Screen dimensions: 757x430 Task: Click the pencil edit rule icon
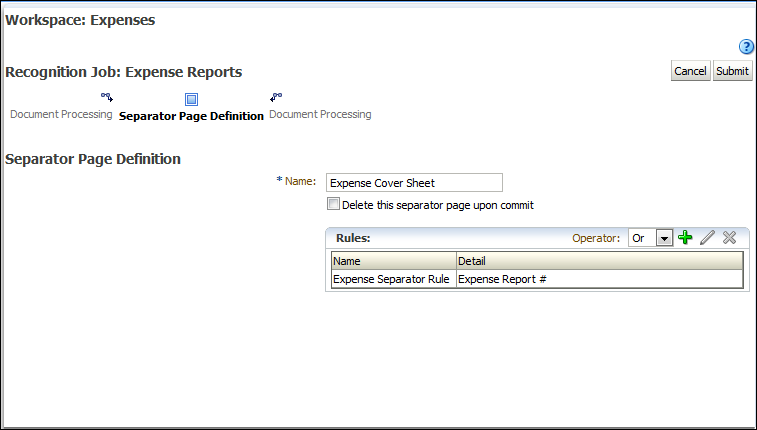coord(707,237)
